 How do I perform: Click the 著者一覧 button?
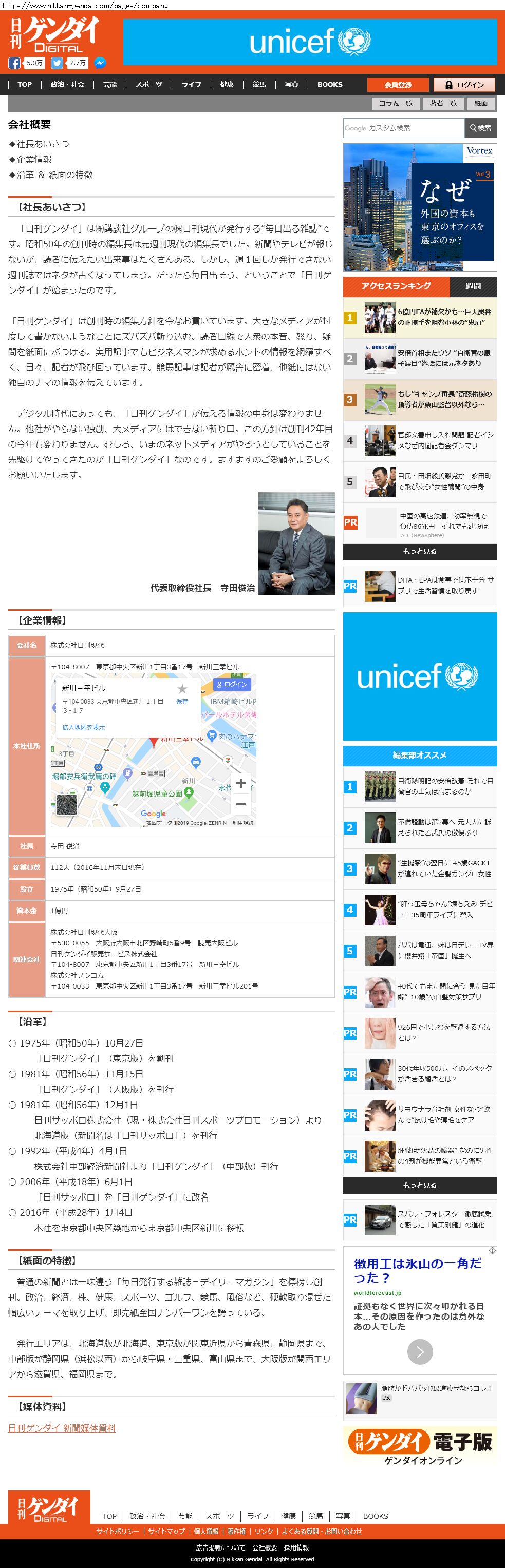click(x=443, y=104)
